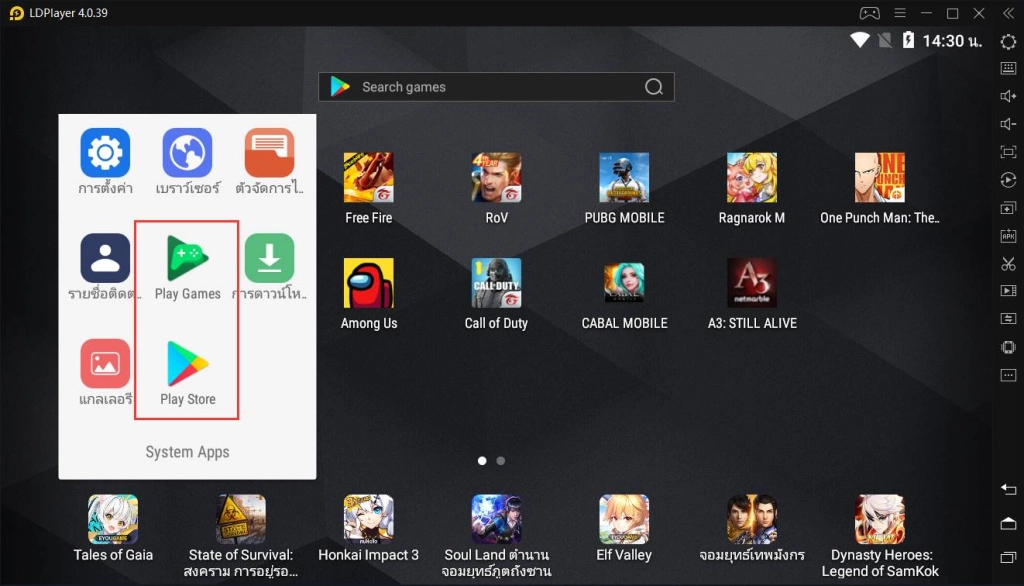Open the Settings app in System Apps
Screen dimensions: 1024x586
[105, 153]
